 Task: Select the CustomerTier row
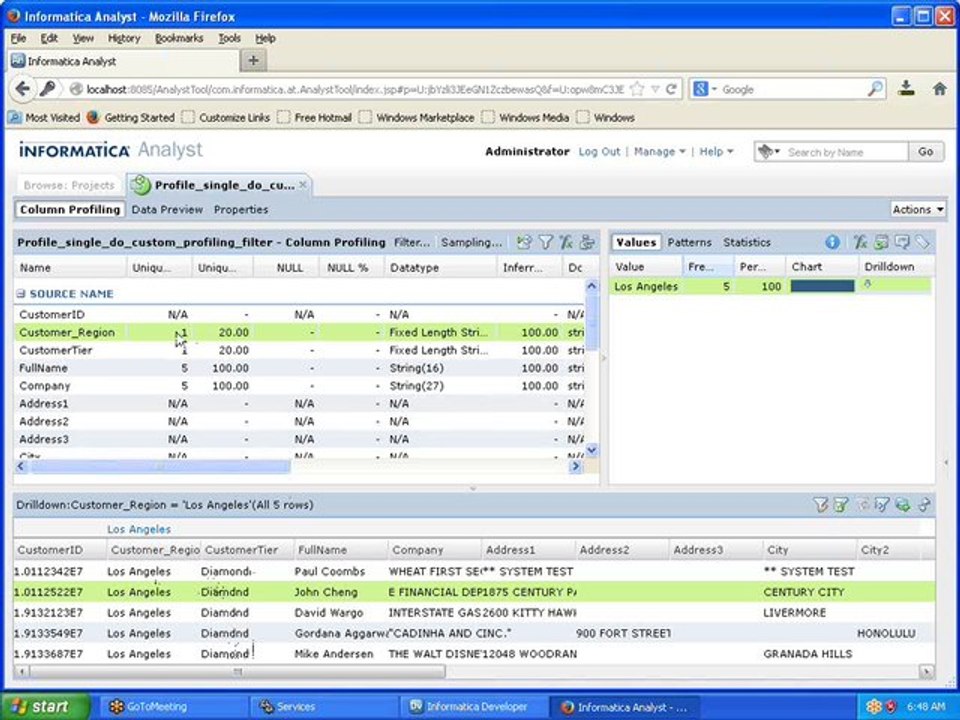pyautogui.click(x=300, y=350)
